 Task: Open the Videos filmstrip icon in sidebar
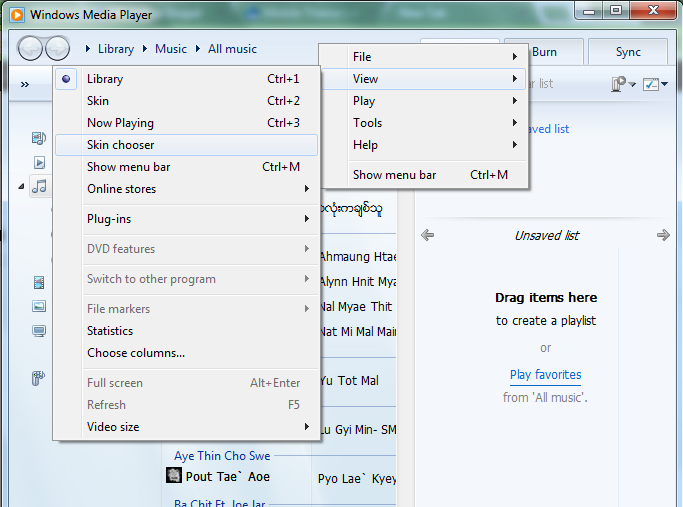[x=39, y=282]
